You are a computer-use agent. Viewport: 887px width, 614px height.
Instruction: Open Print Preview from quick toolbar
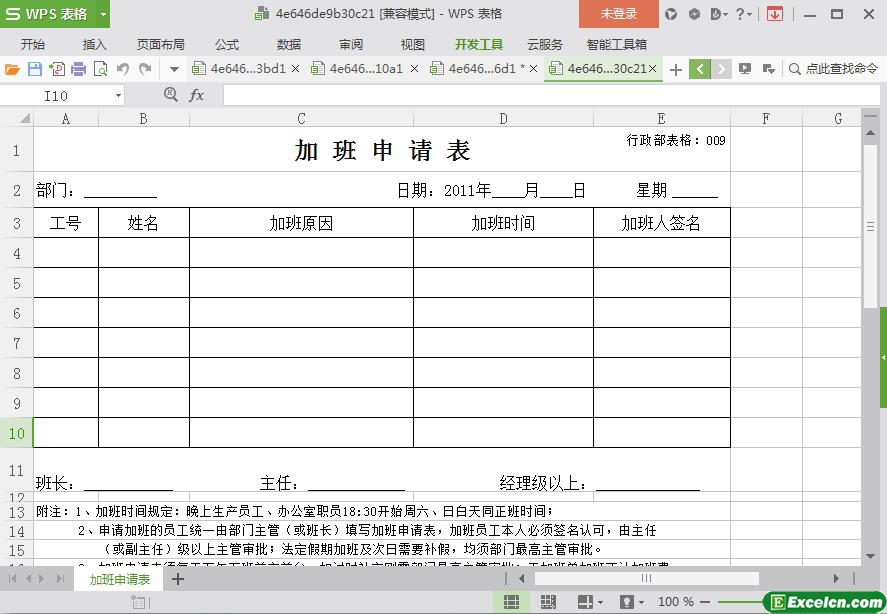click(x=100, y=69)
